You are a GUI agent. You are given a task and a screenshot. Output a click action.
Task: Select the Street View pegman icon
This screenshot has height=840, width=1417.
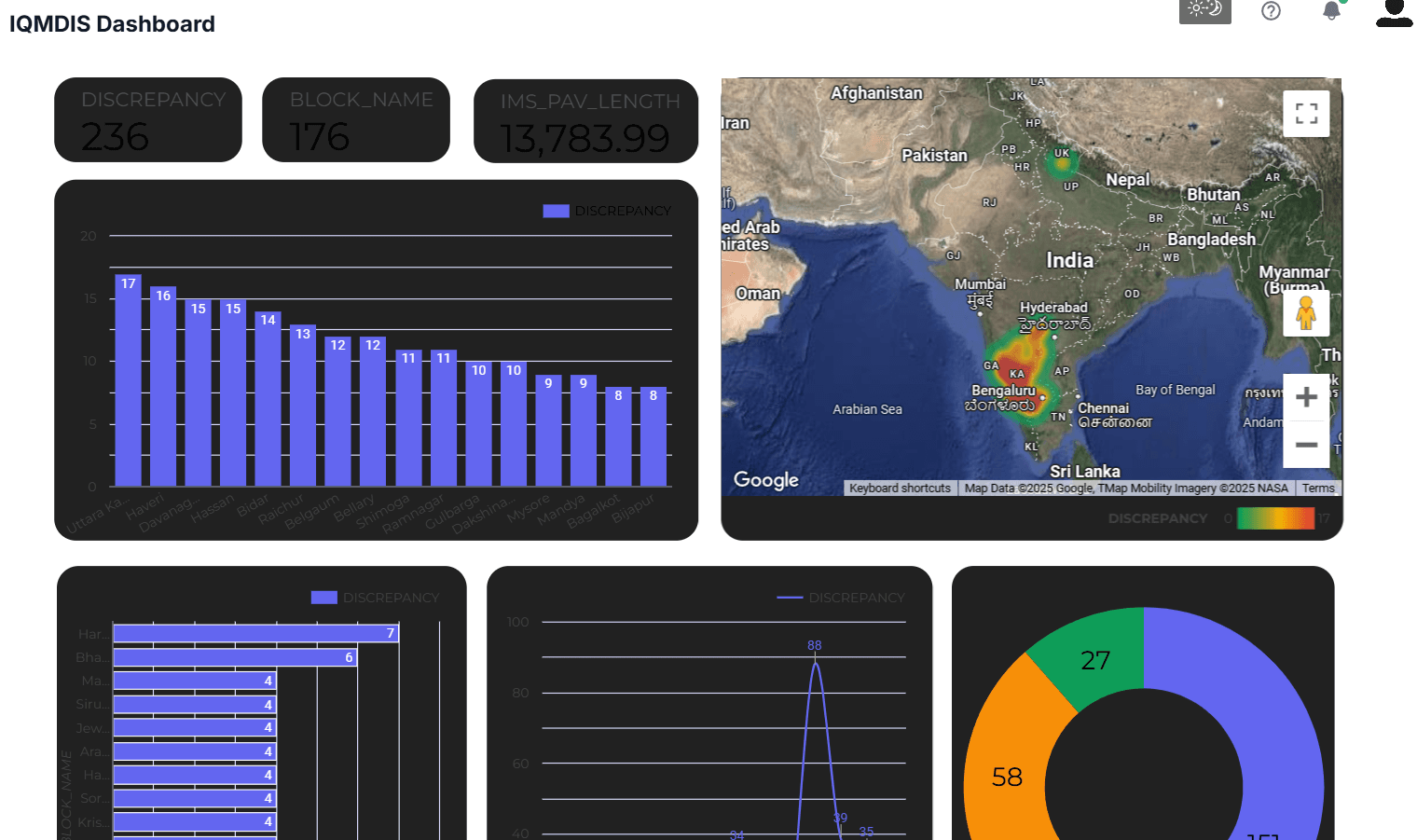pos(1306,313)
